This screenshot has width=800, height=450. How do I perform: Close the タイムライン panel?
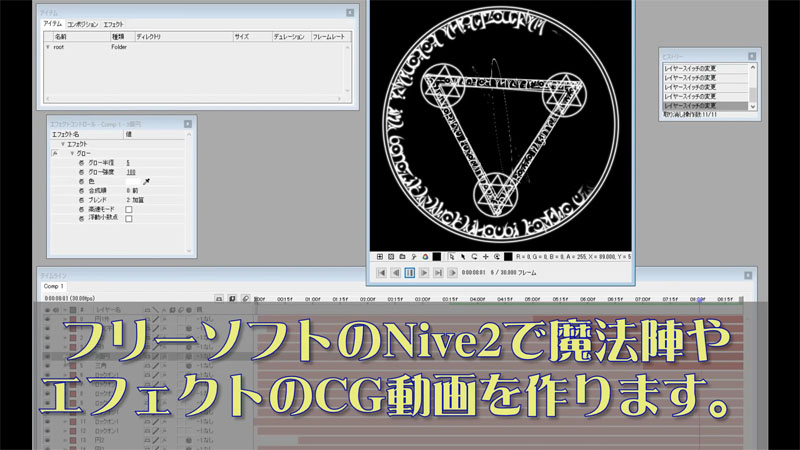tap(748, 276)
